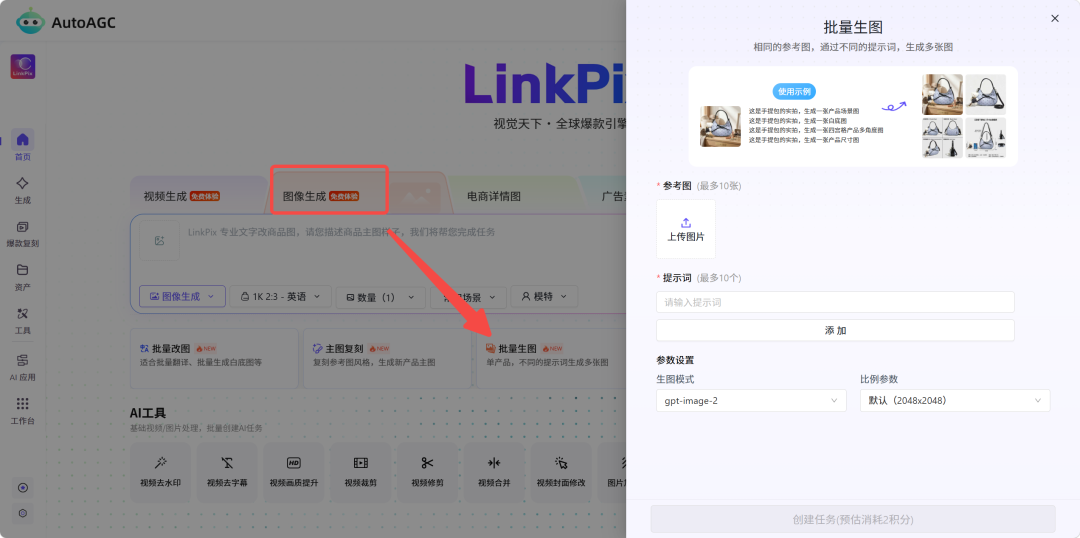This screenshot has height=538, width=1080.
Task: Select the 视频封面修改 tool
Action: pyautogui.click(x=561, y=472)
